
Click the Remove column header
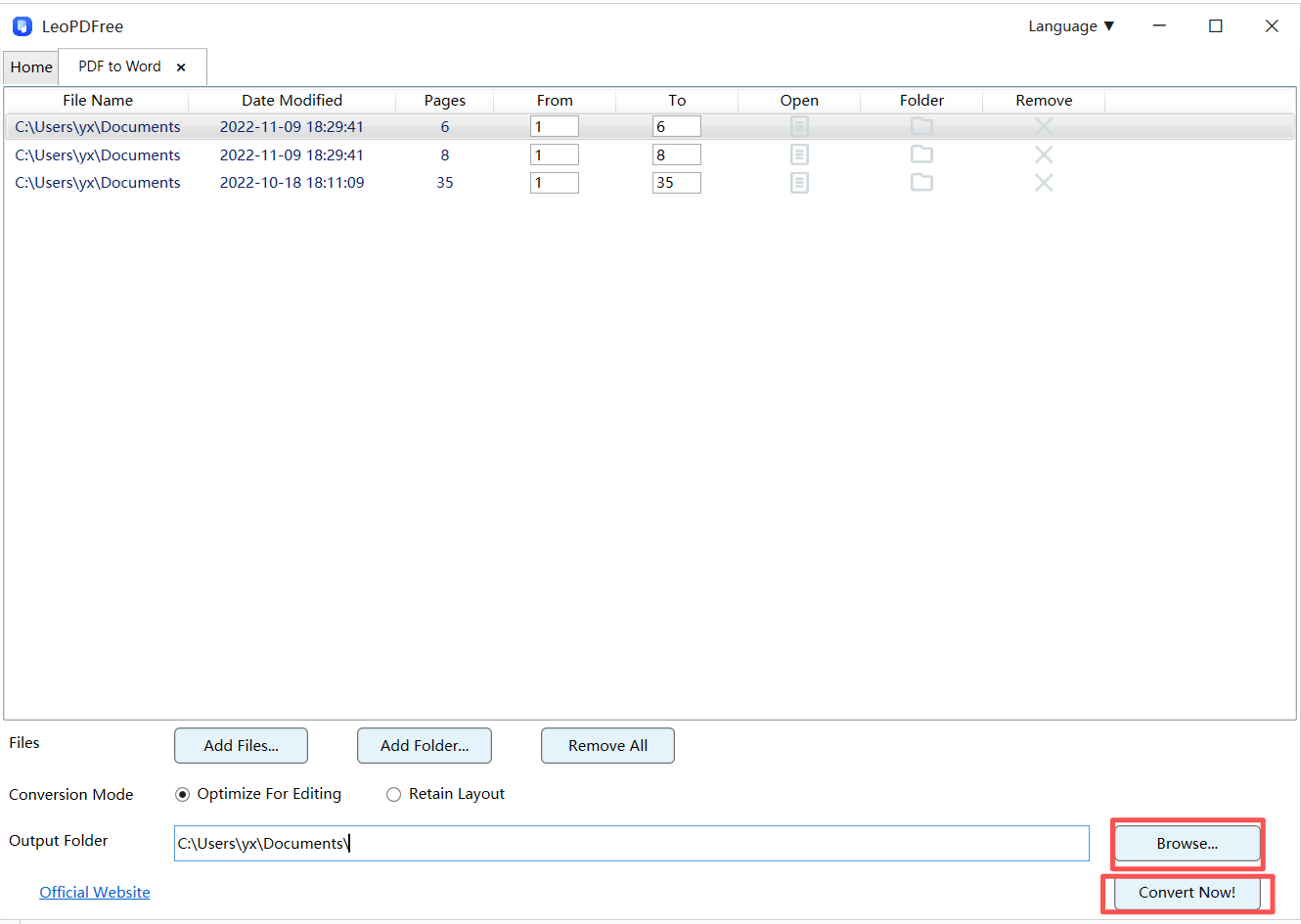coord(1044,100)
